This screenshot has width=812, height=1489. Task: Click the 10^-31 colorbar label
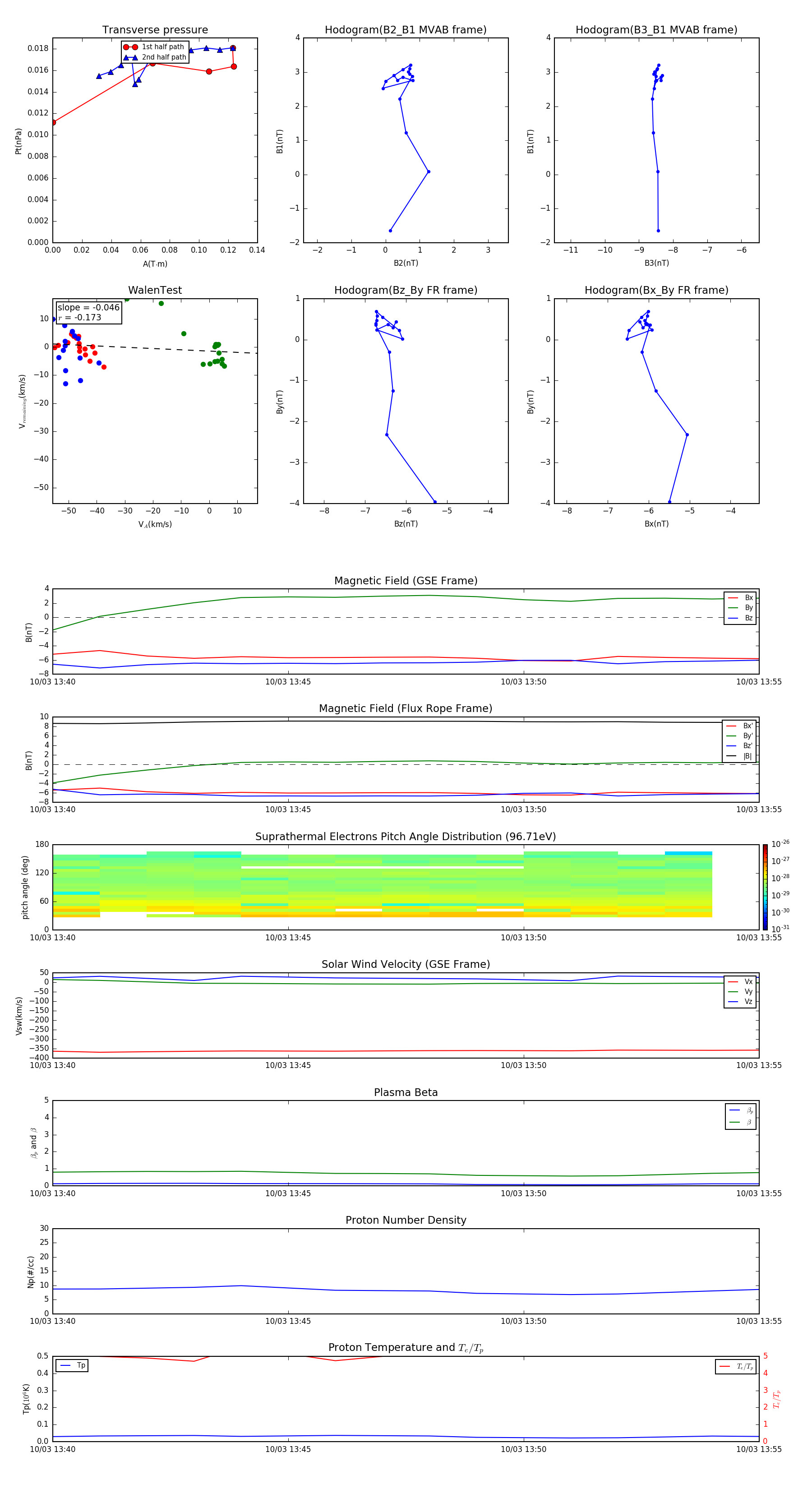[780, 929]
